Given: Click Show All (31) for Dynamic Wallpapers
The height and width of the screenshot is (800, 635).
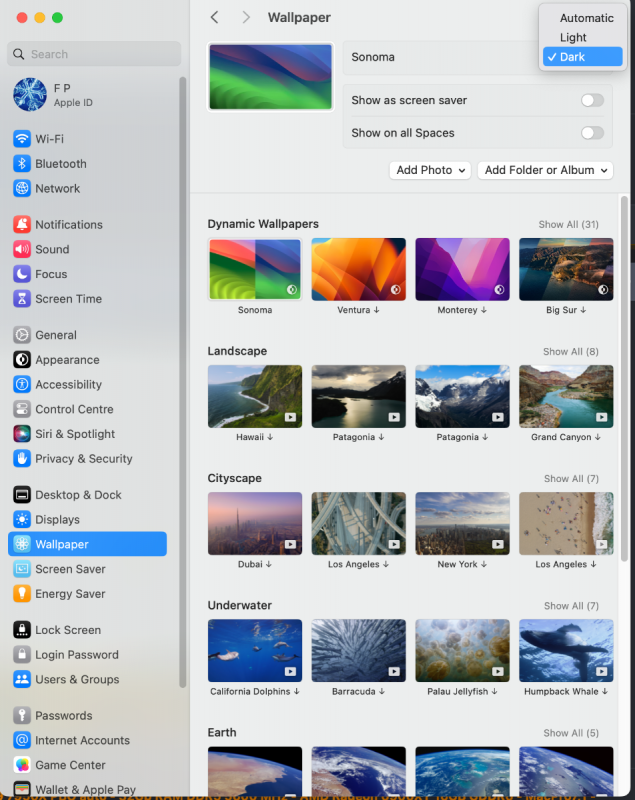Looking at the screenshot, I should pos(570,224).
